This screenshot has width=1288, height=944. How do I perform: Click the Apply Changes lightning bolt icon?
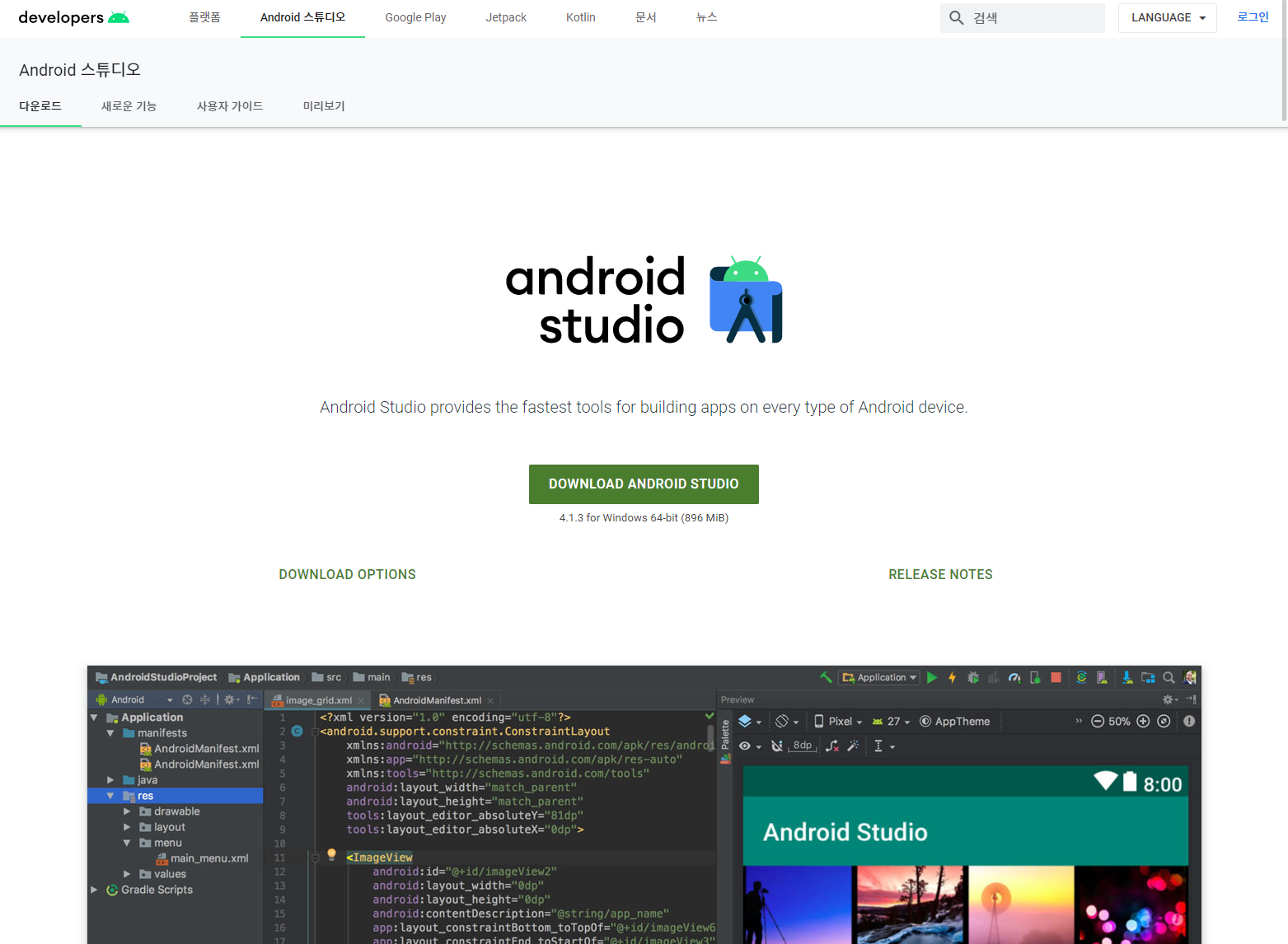pyautogui.click(x=952, y=677)
